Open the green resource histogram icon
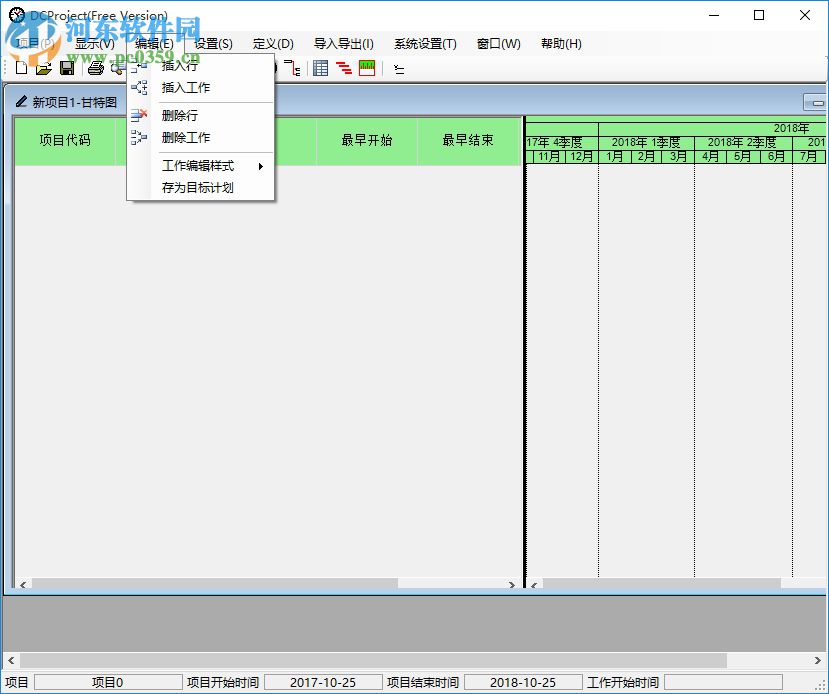829x694 pixels. (x=367, y=68)
